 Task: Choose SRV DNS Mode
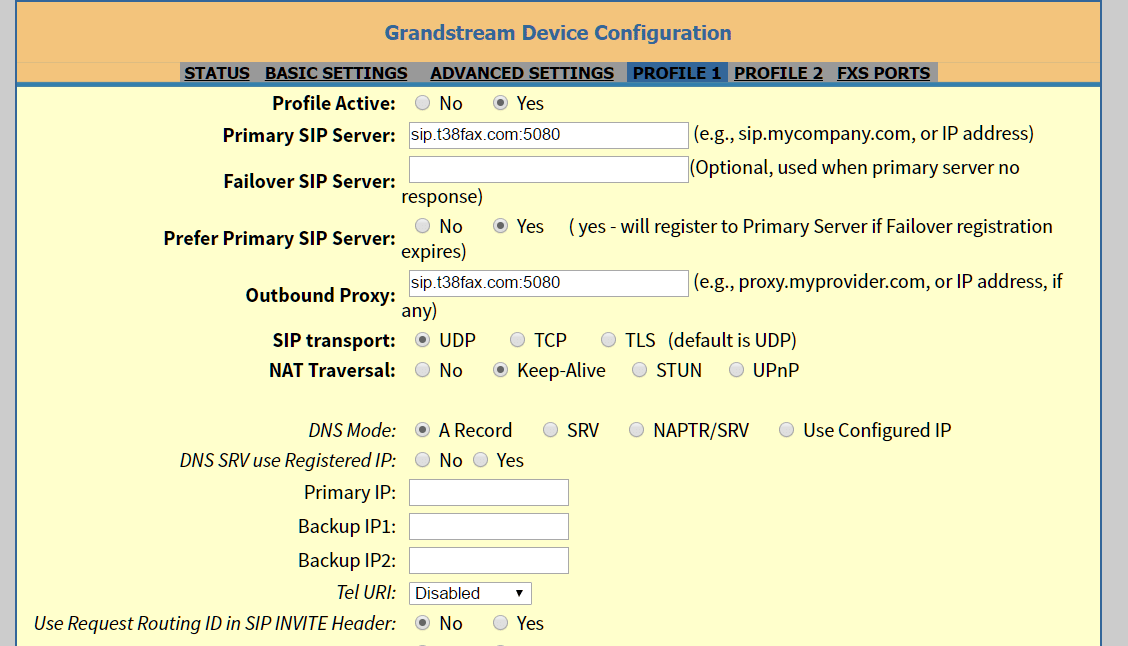[550, 429]
